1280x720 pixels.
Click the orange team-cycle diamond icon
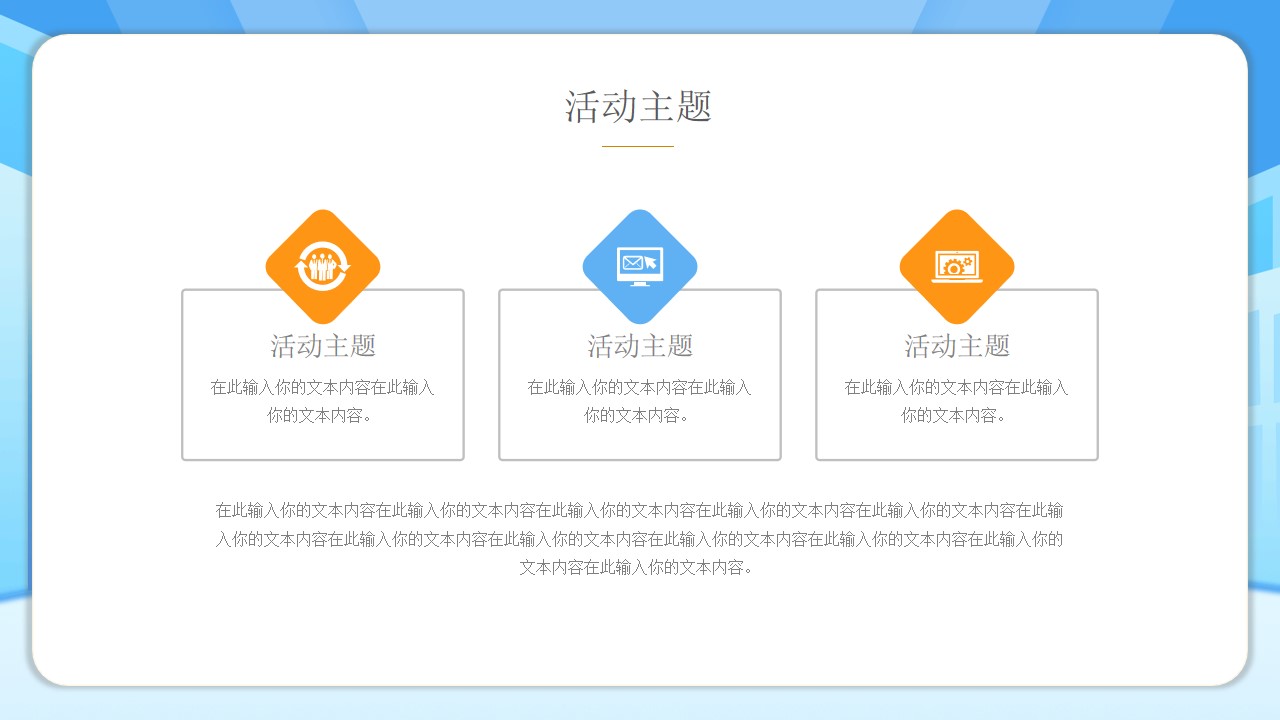point(323,267)
